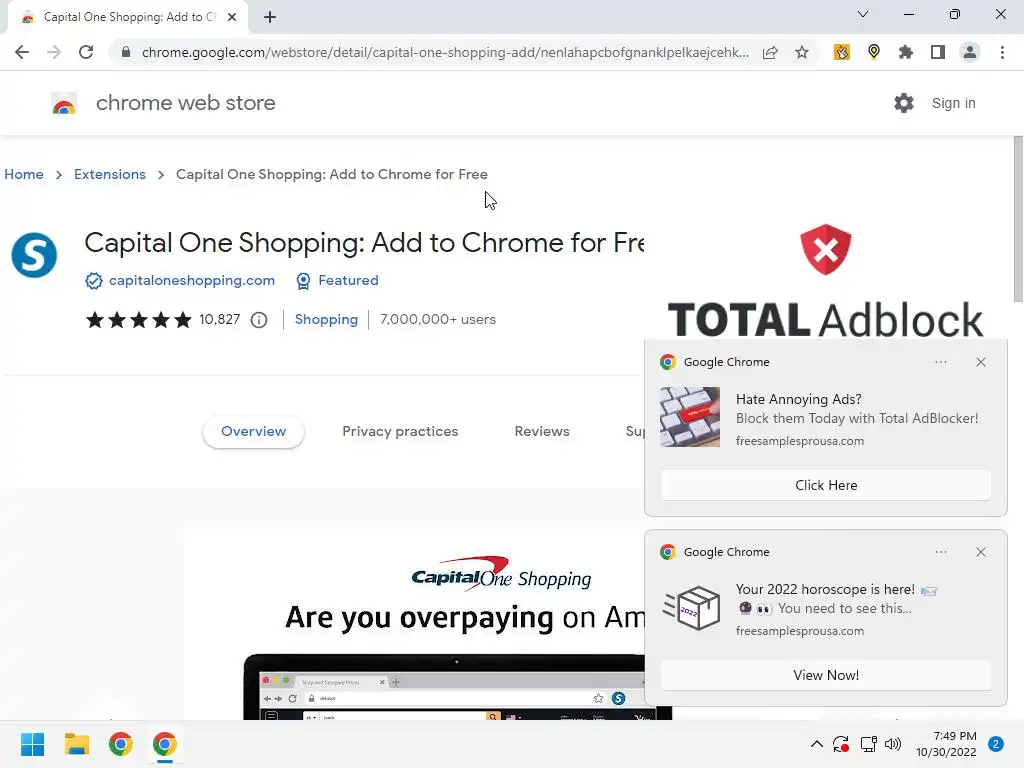The image size is (1024, 768).
Task: Click the Total Adblock shield logo
Action: click(x=825, y=249)
